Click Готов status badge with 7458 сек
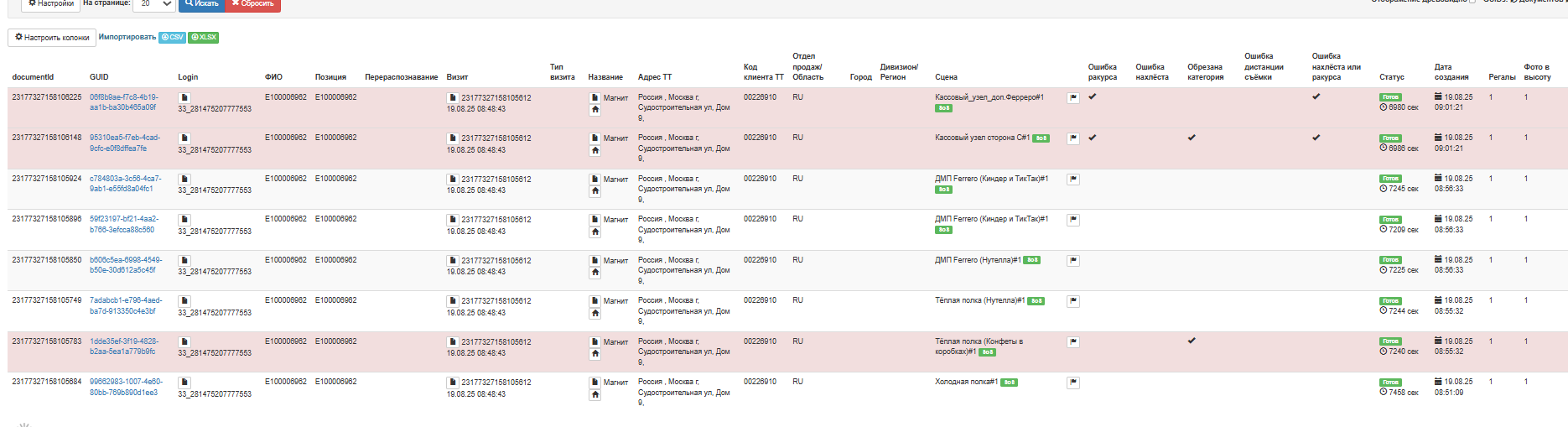The width and height of the screenshot is (1568, 427). tap(1390, 382)
